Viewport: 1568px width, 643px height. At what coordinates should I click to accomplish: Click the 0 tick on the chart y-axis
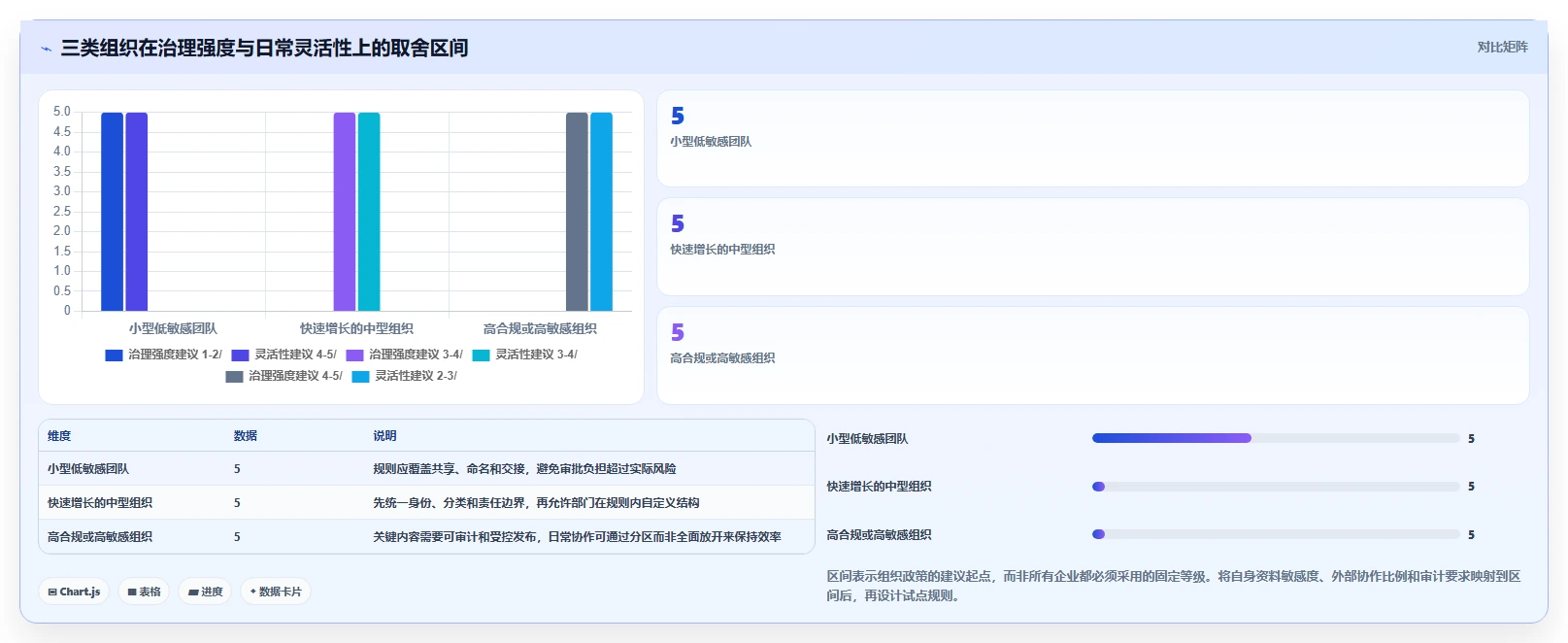tap(67, 311)
